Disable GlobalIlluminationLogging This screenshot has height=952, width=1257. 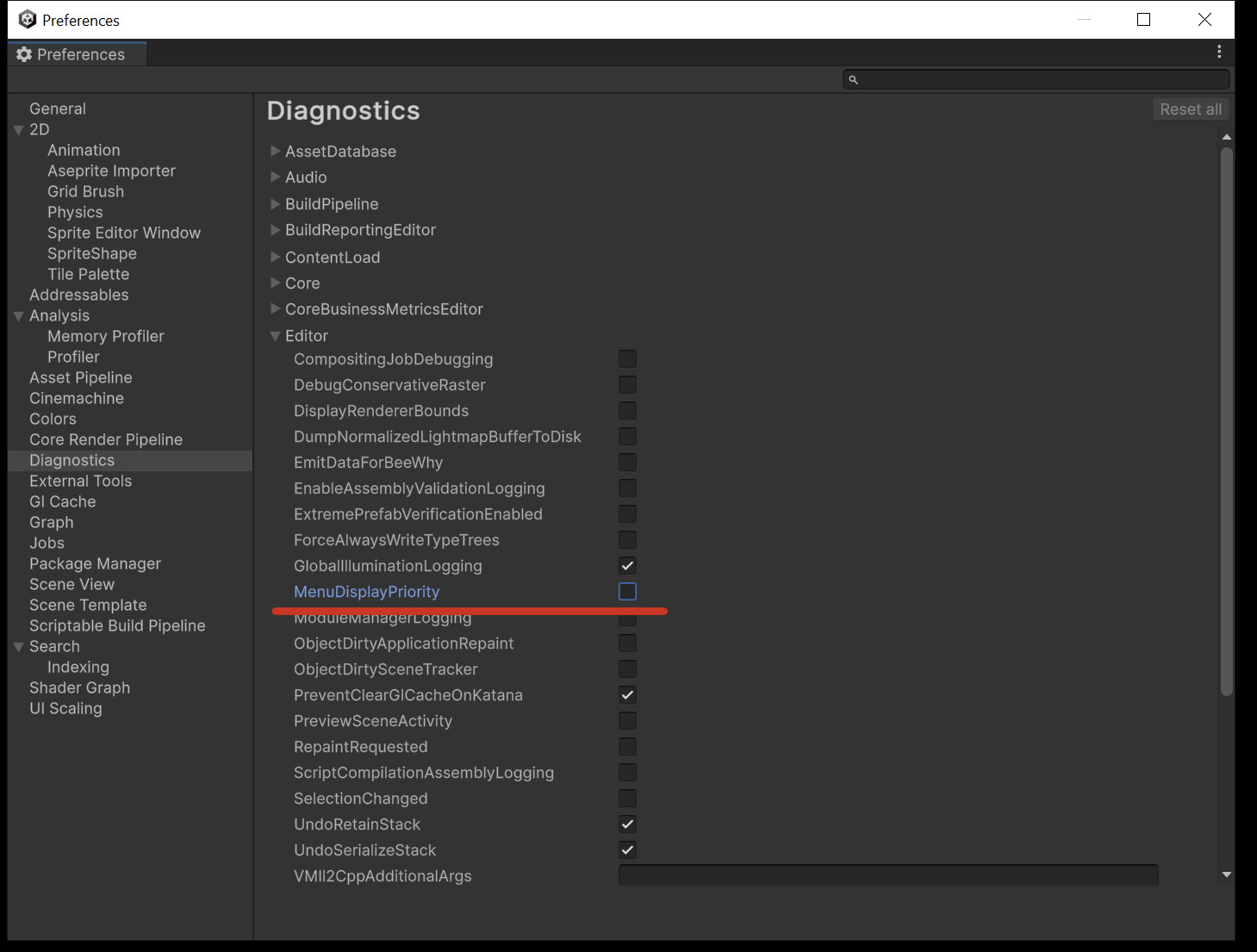pos(627,565)
